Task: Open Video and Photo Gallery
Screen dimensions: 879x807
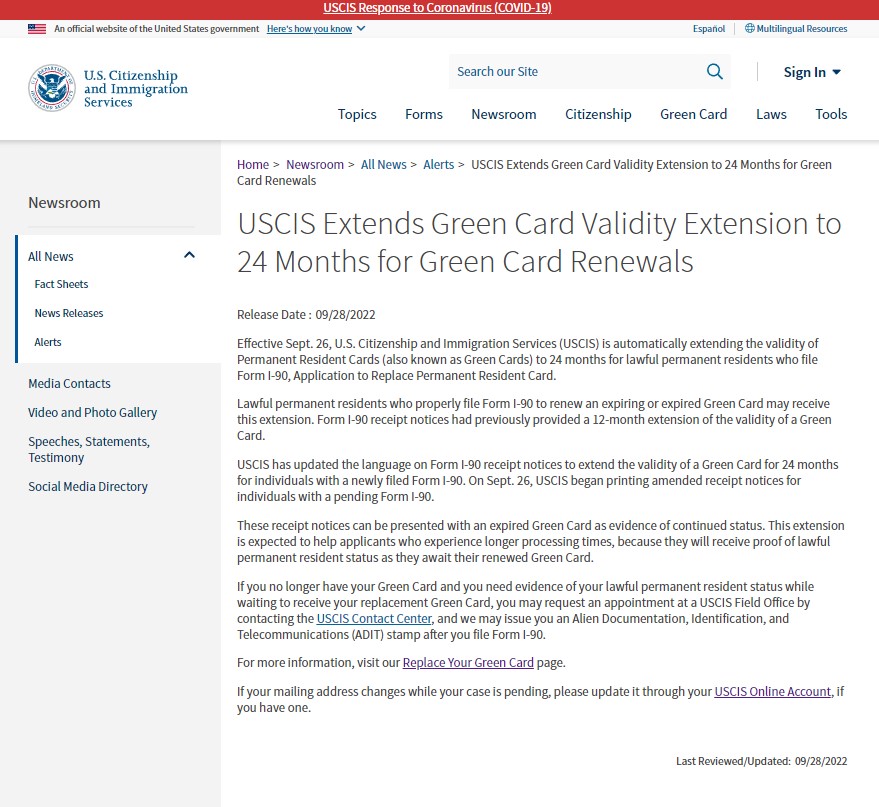Action: point(92,412)
